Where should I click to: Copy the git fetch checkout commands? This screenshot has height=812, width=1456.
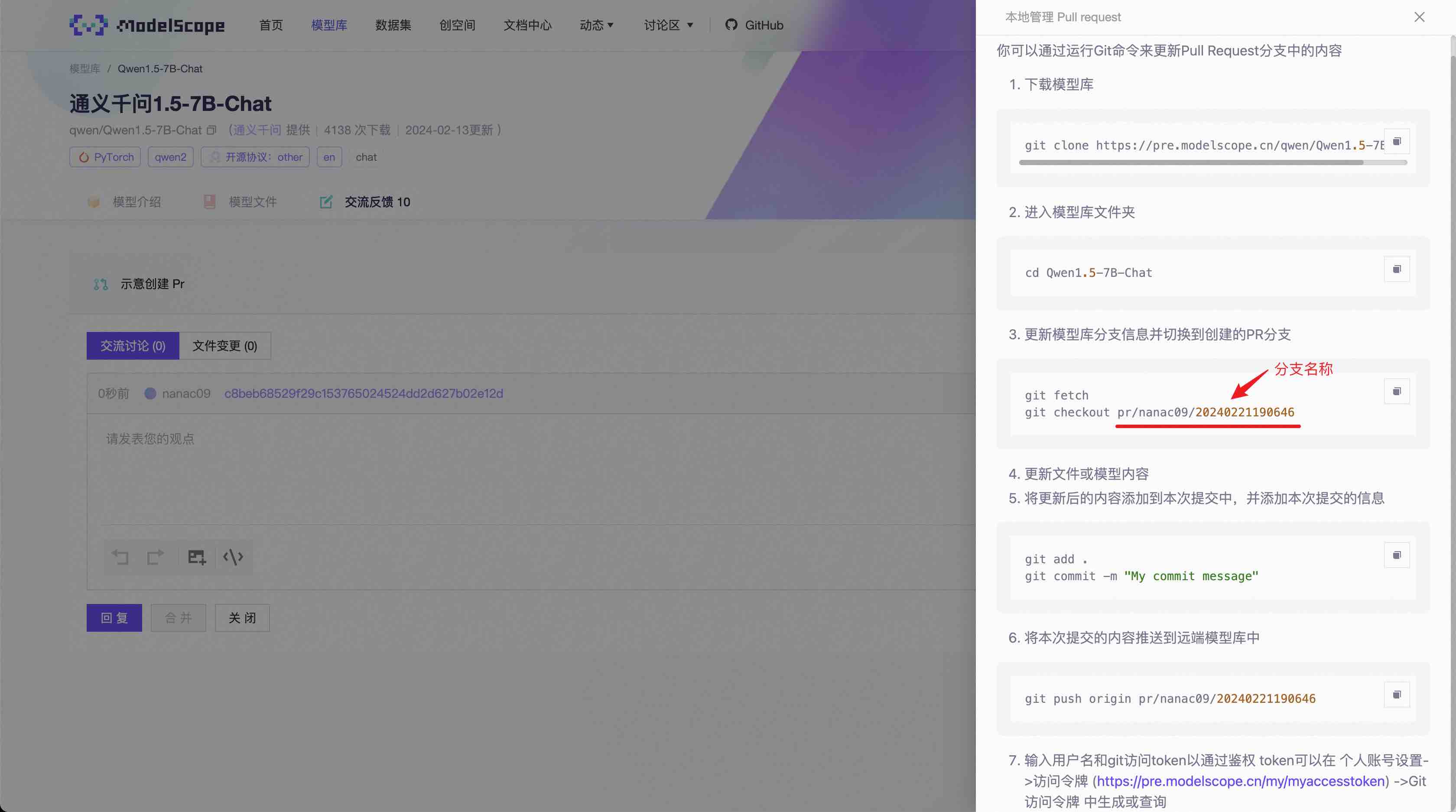pyautogui.click(x=1396, y=391)
